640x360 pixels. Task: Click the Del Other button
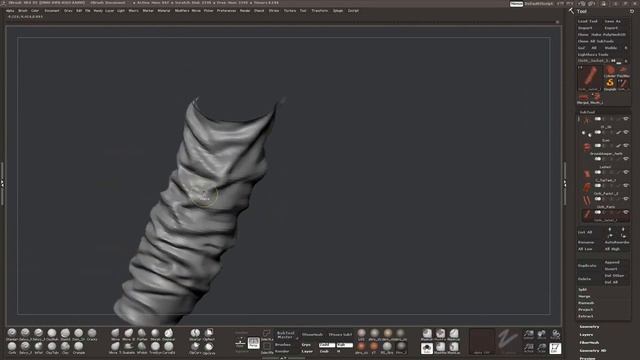[614, 276]
